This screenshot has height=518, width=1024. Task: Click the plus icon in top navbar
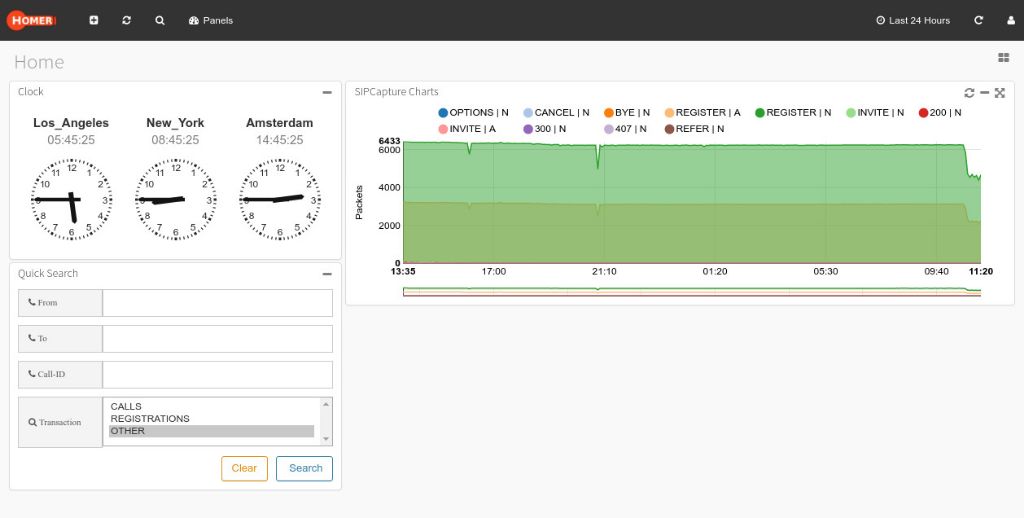pos(94,20)
